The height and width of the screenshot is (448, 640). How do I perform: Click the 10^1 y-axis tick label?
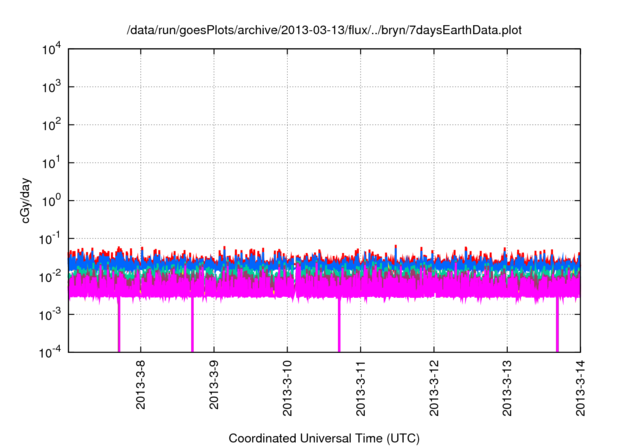point(52,163)
